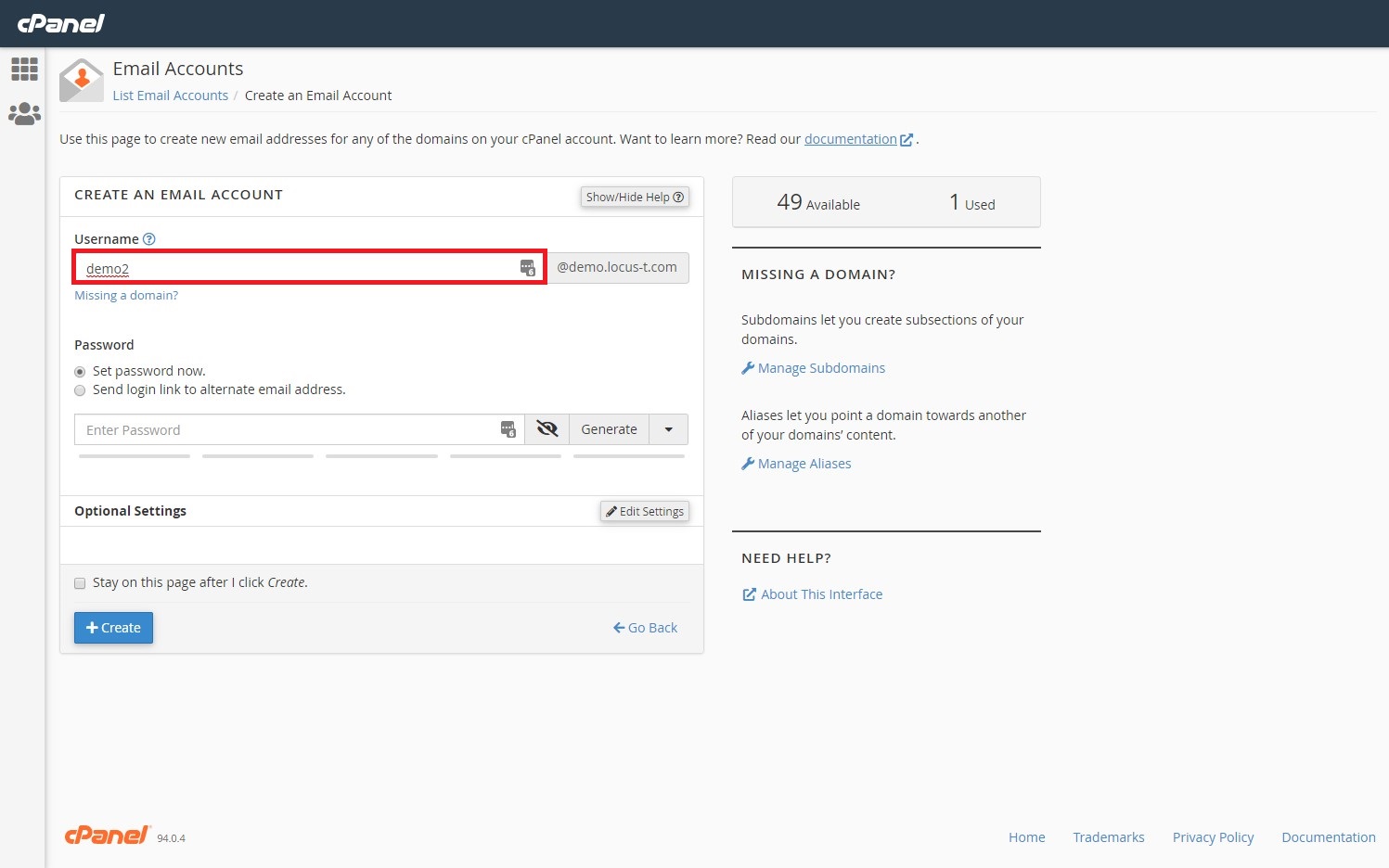Viewport: 1389px width, 868px height.
Task: Click the 'NEED HELP?' heading
Action: [x=786, y=558]
